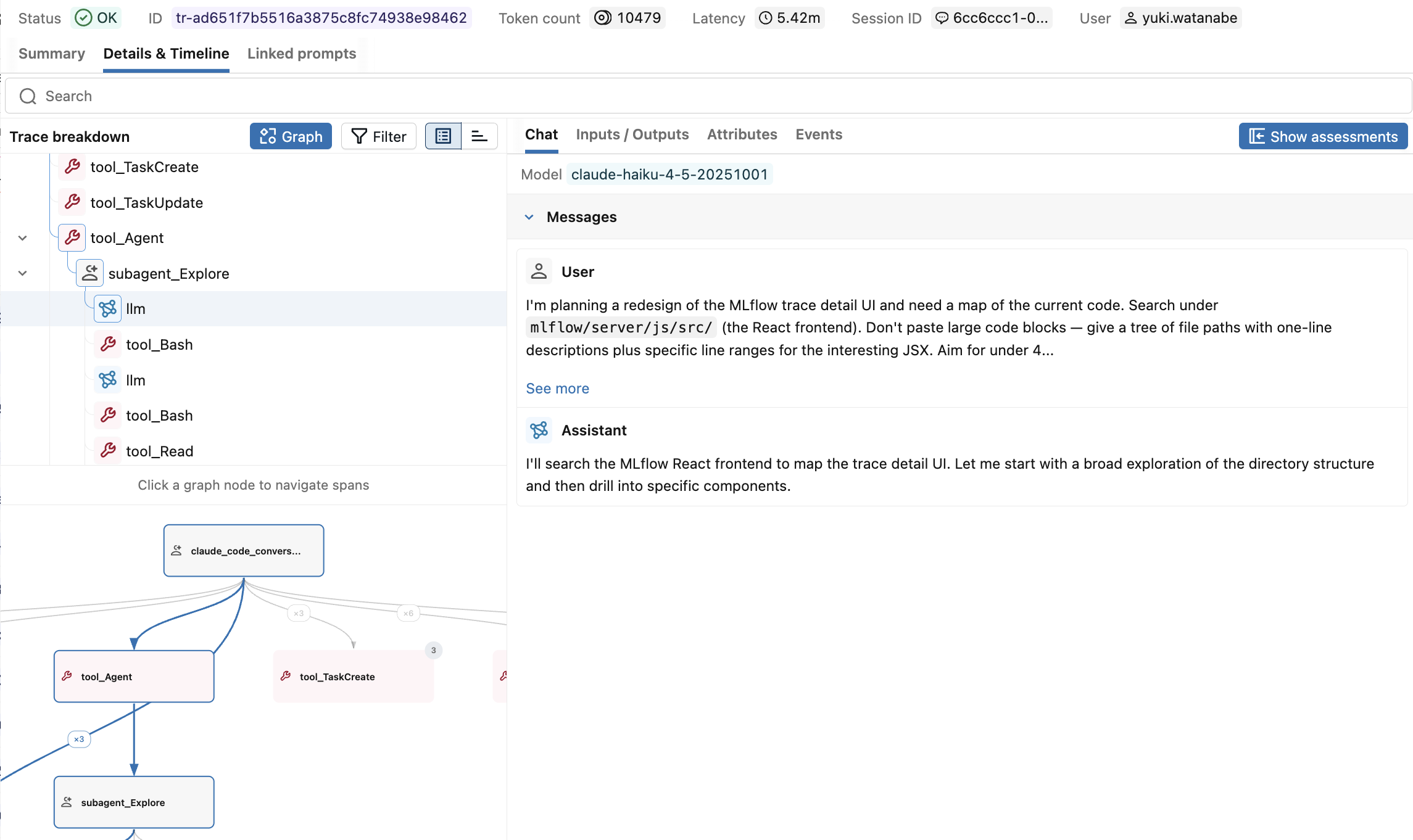The height and width of the screenshot is (840, 1413).
Task: Select the tool_TaskCreate tree row
Action: point(254,167)
